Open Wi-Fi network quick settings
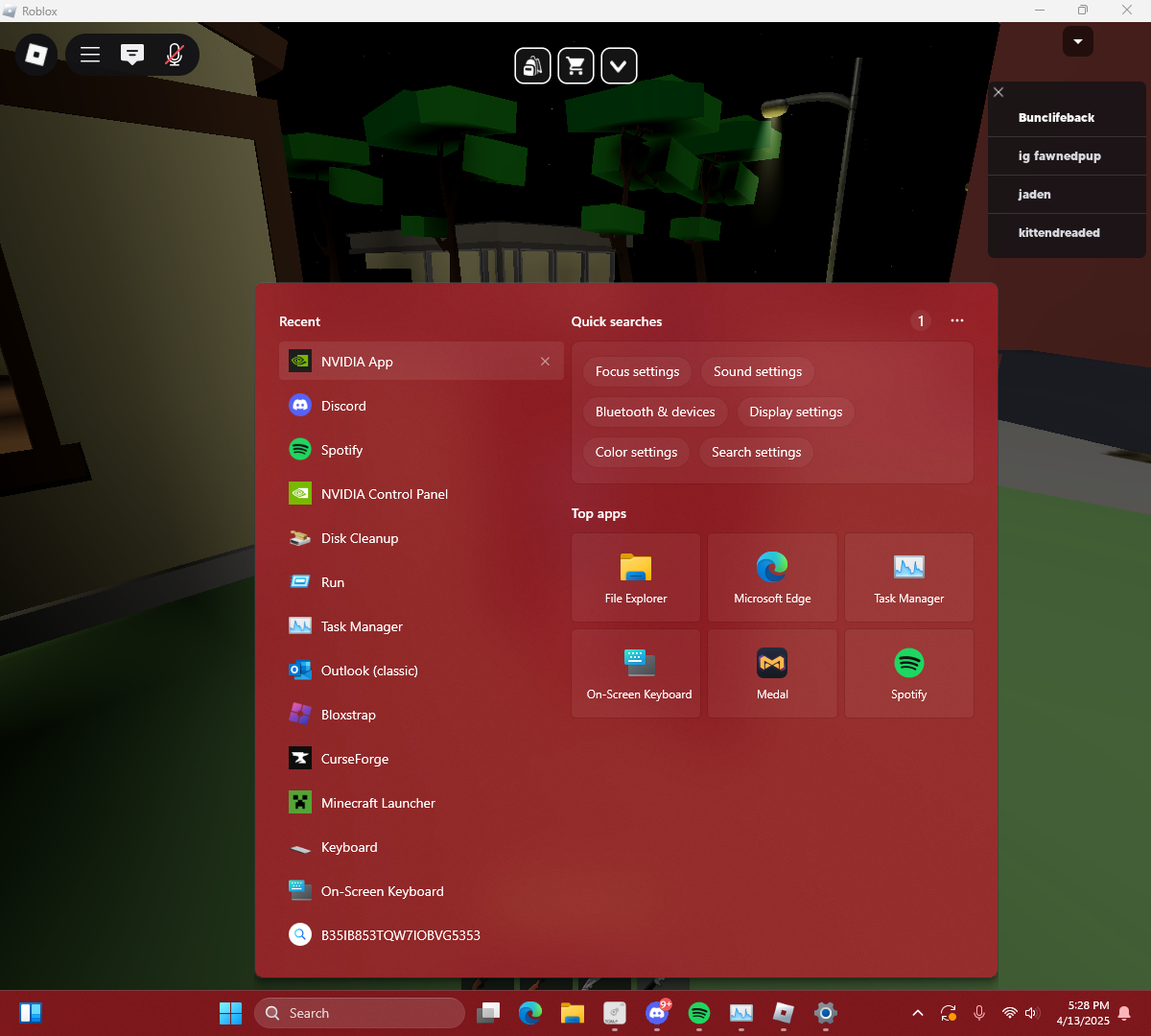This screenshot has width=1151, height=1036. [x=1009, y=1013]
